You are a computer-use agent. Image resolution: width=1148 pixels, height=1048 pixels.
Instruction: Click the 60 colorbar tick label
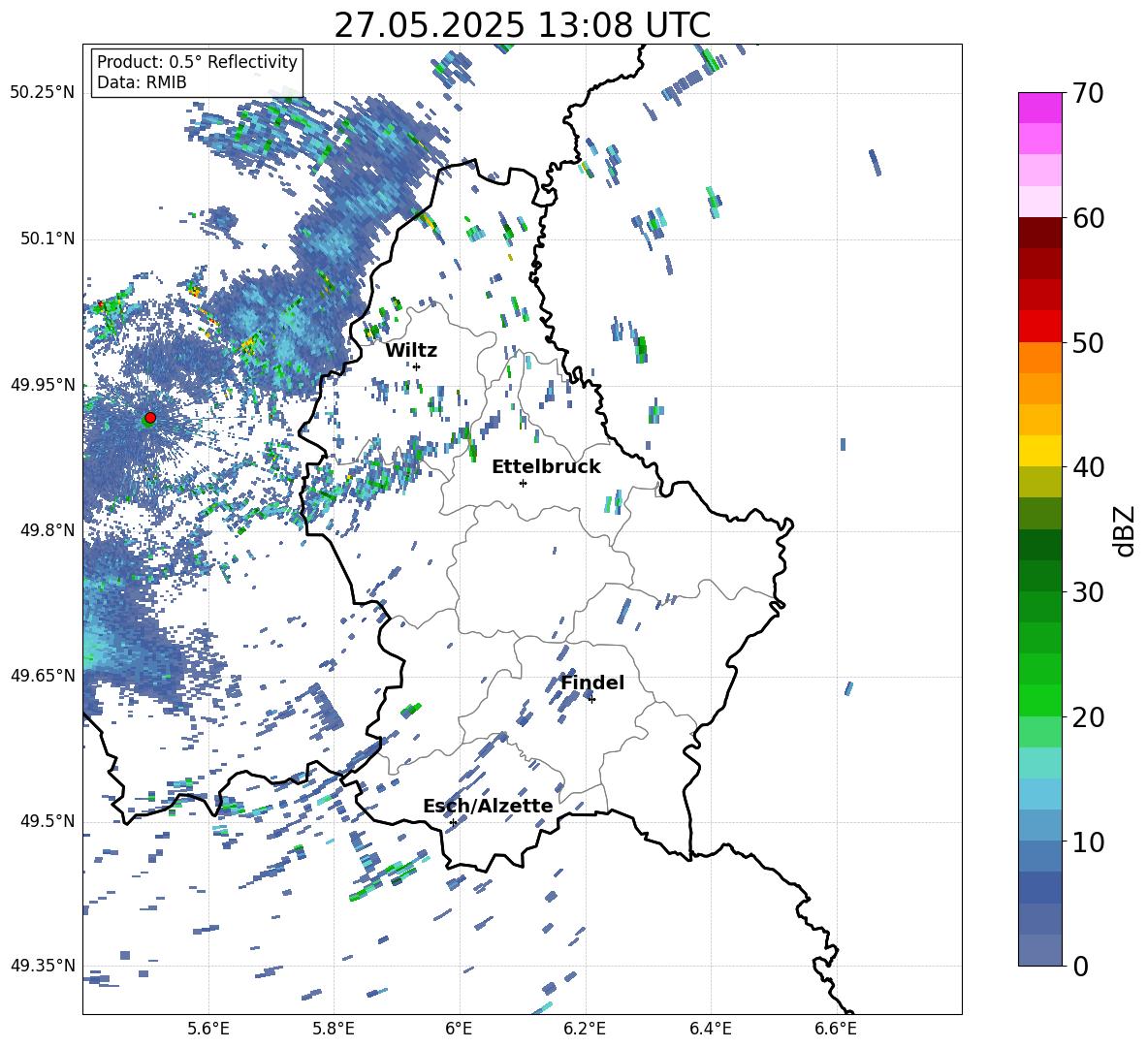(1089, 218)
